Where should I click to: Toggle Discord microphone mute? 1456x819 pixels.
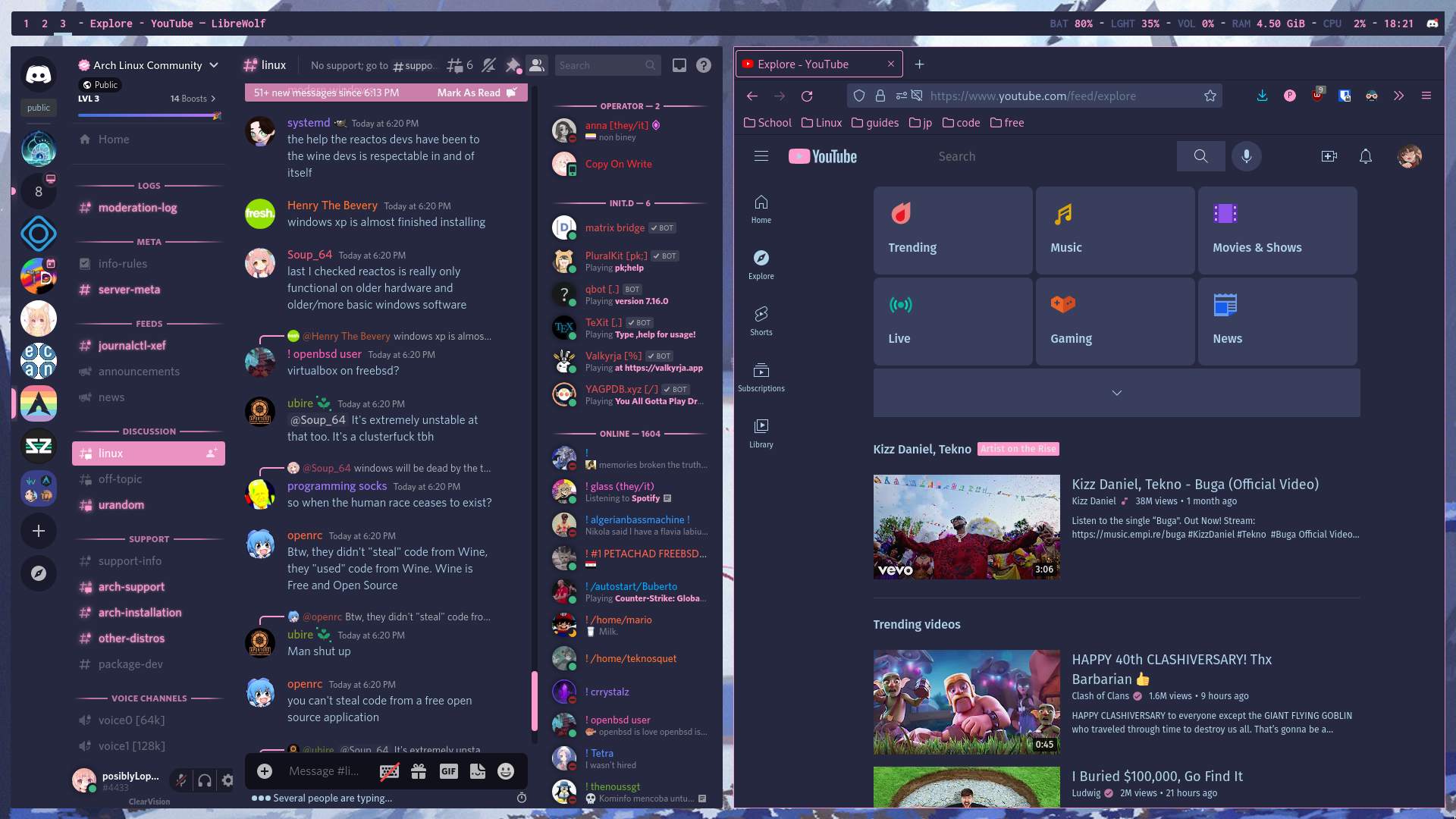[x=180, y=780]
